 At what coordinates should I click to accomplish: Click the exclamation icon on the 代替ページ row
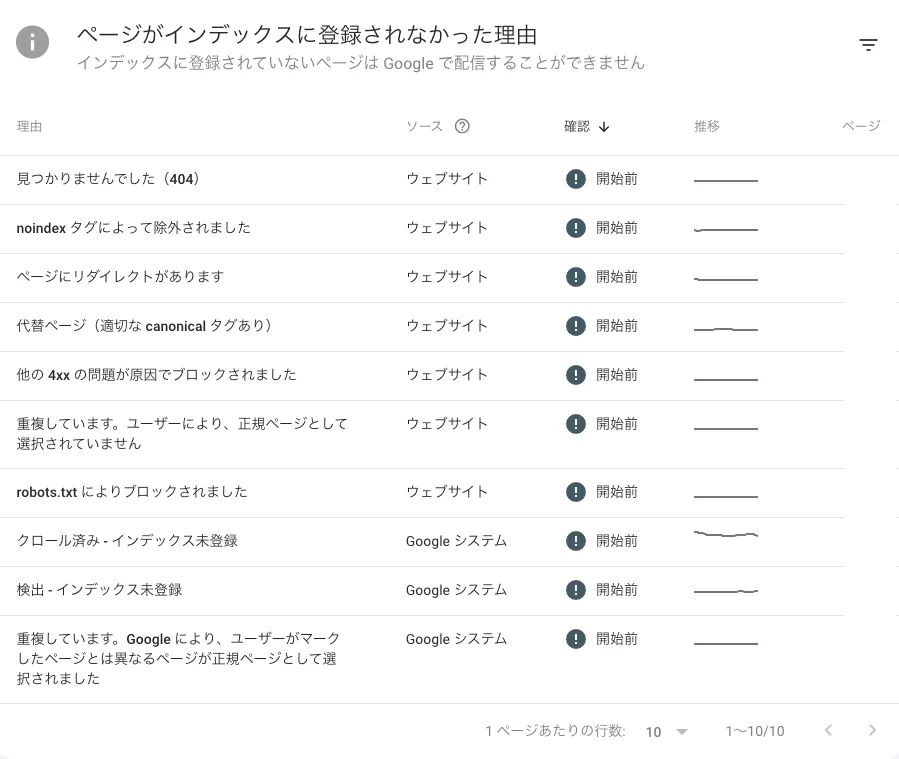coord(576,326)
